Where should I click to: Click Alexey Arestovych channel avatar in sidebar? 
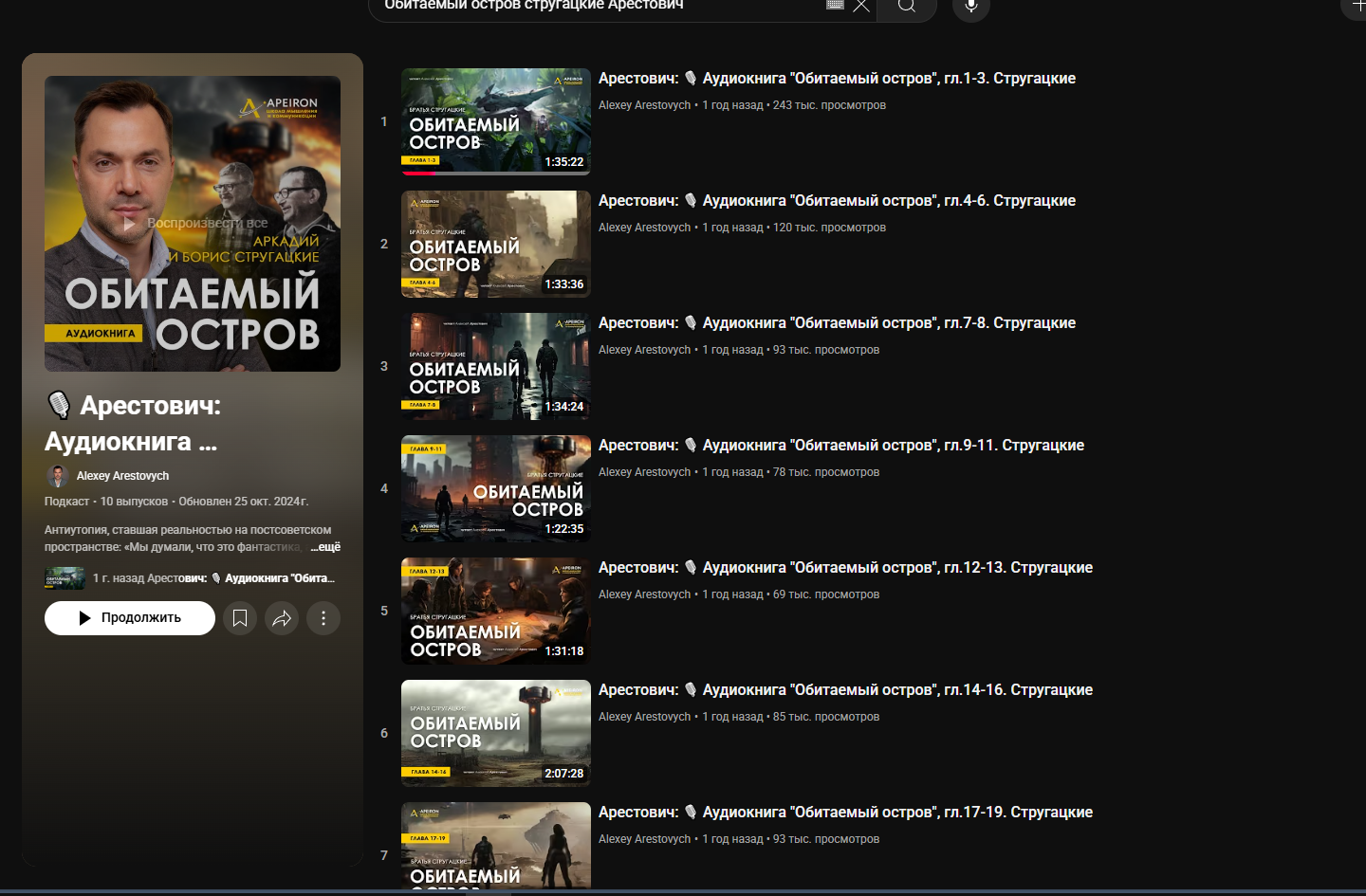point(58,476)
